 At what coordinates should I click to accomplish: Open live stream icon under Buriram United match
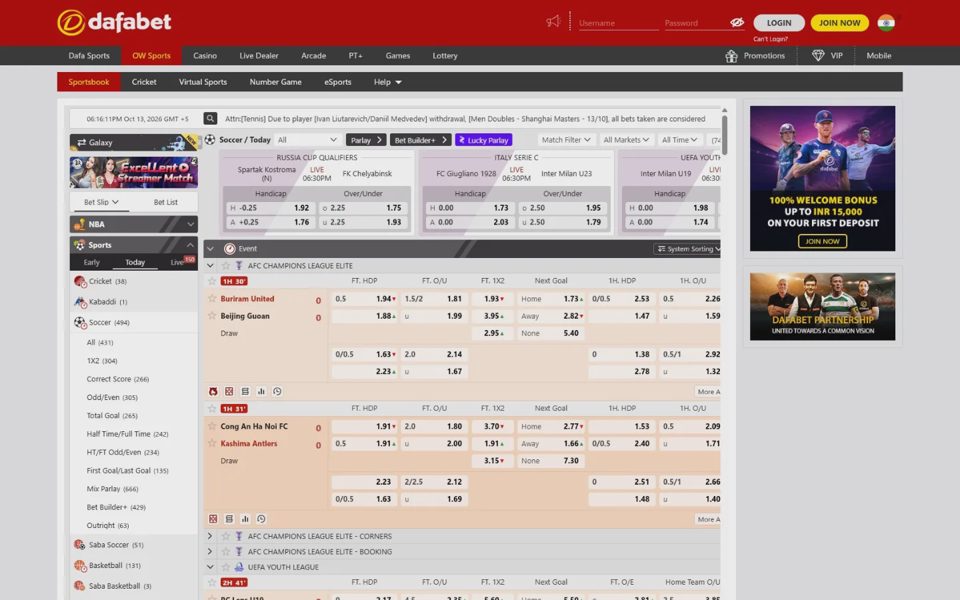click(x=213, y=391)
